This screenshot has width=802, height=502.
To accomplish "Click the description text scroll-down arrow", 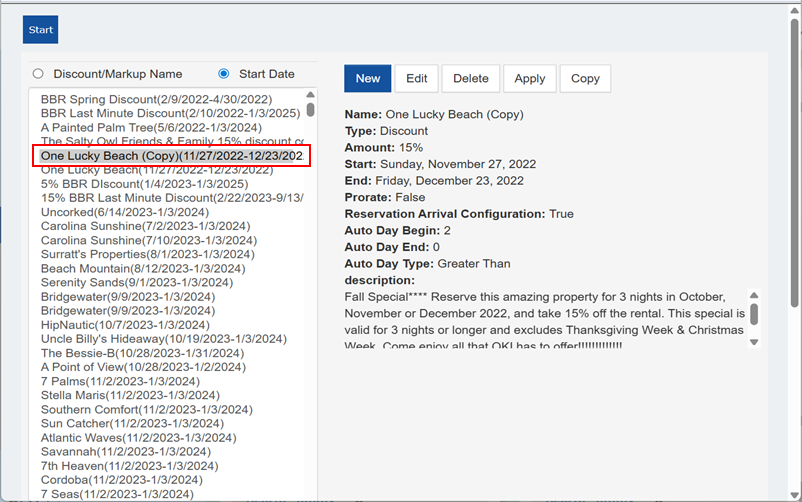I will [754, 342].
